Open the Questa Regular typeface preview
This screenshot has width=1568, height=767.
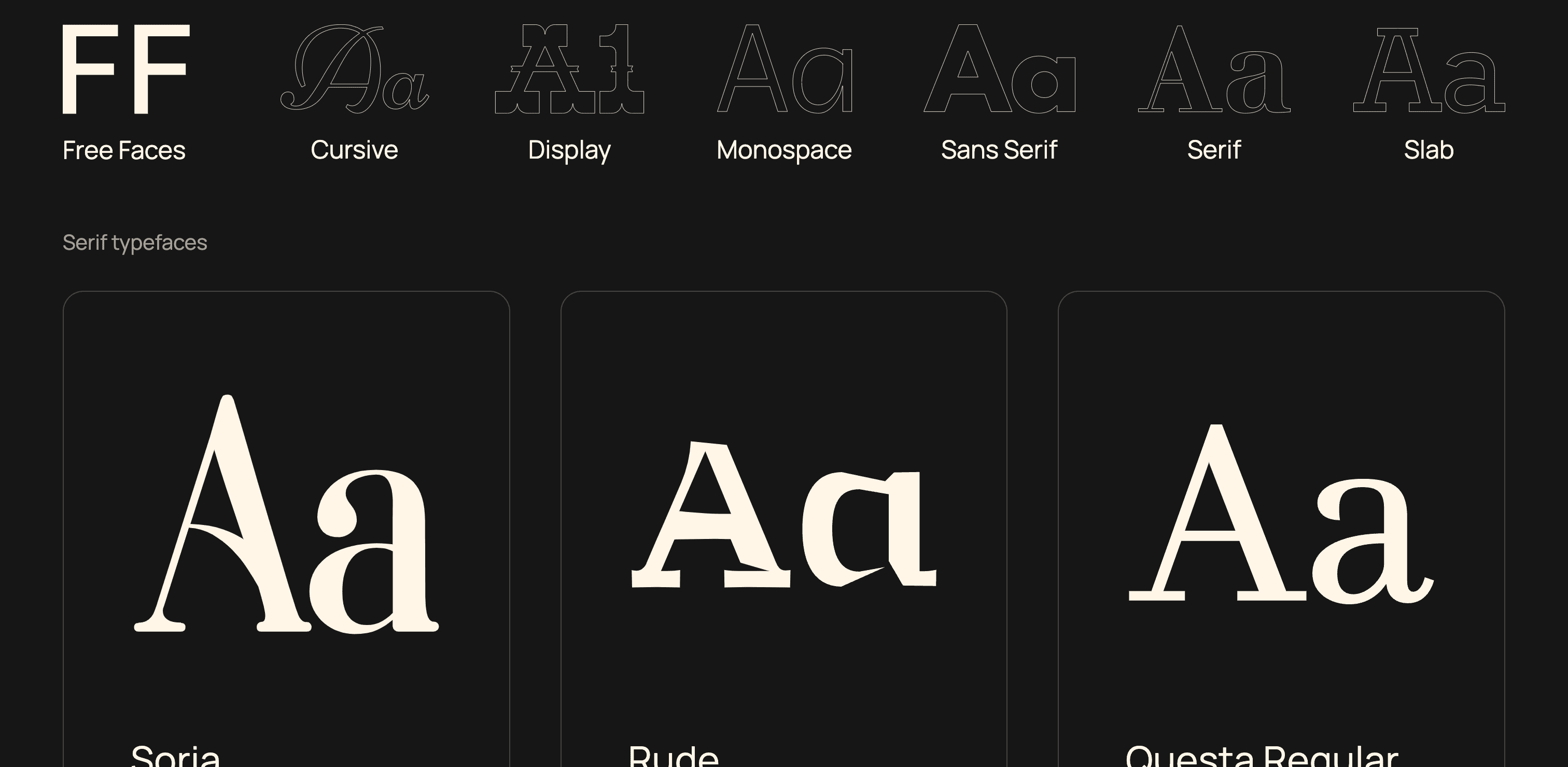pos(1281,514)
